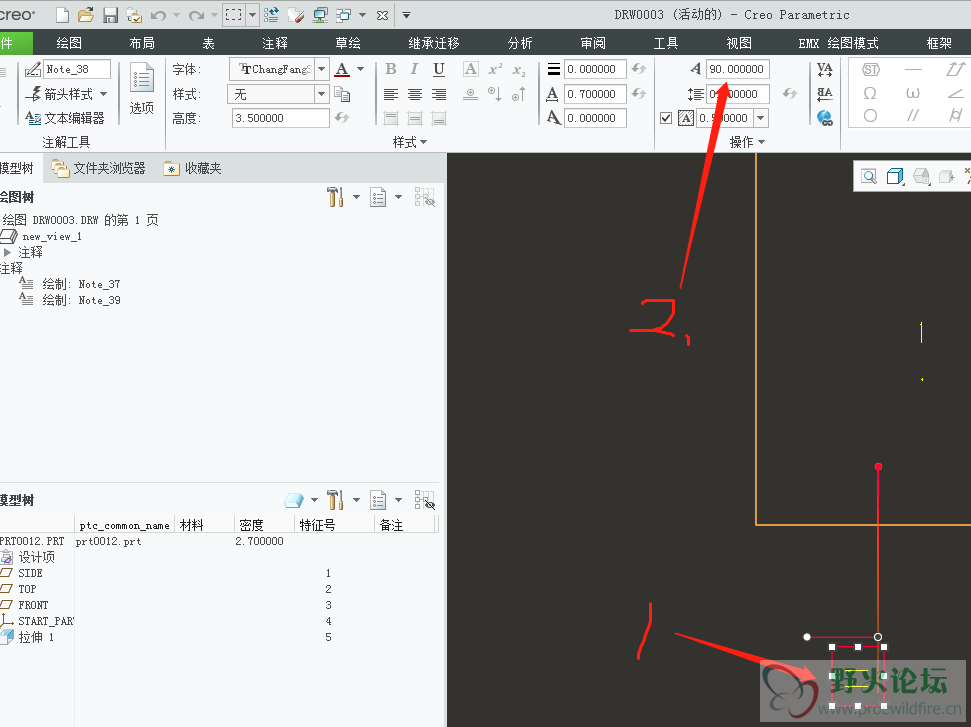Expand the 注释 node in drawing tree
The height and width of the screenshot is (727, 971).
[x=7, y=252]
